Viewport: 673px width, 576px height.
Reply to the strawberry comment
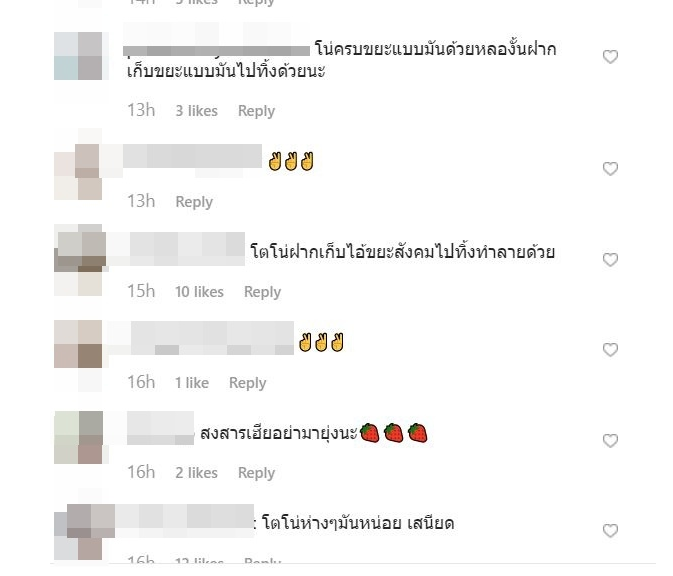click(x=256, y=473)
